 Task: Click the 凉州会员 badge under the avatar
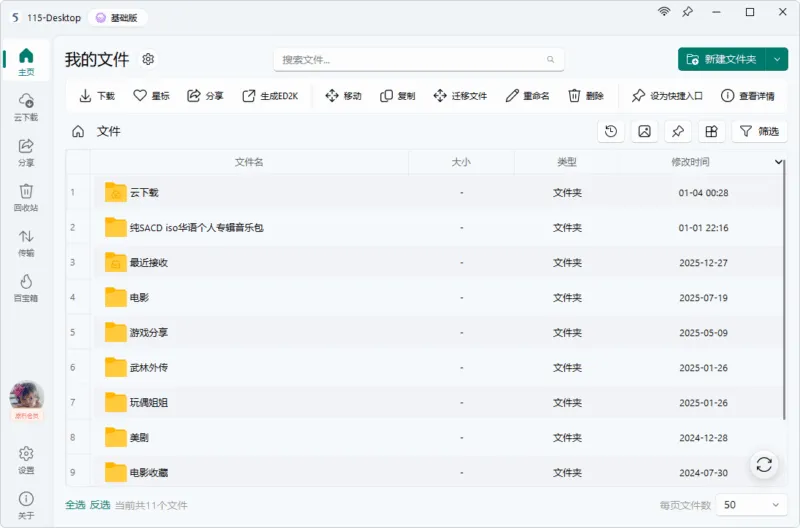pos(27,416)
